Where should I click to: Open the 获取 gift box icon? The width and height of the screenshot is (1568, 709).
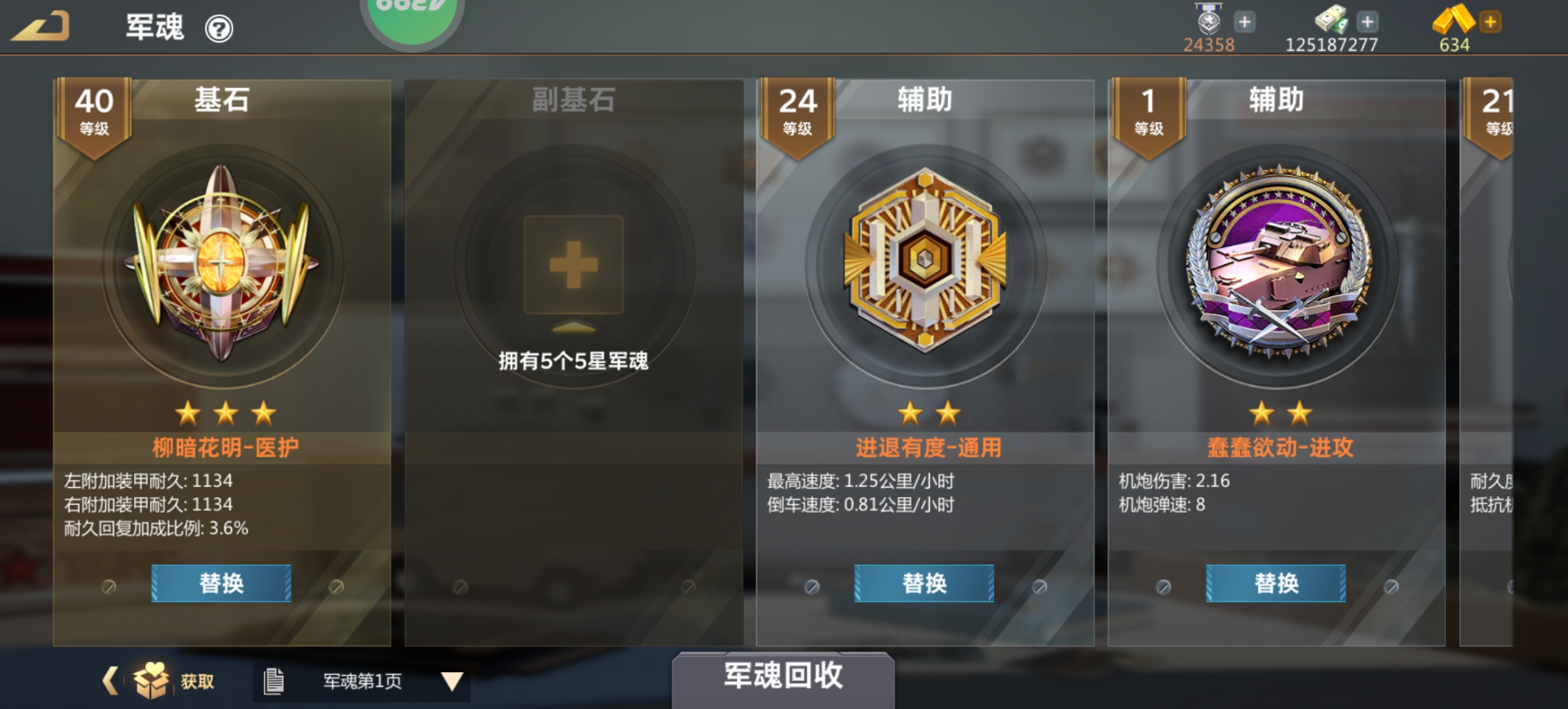pyautogui.click(x=151, y=681)
